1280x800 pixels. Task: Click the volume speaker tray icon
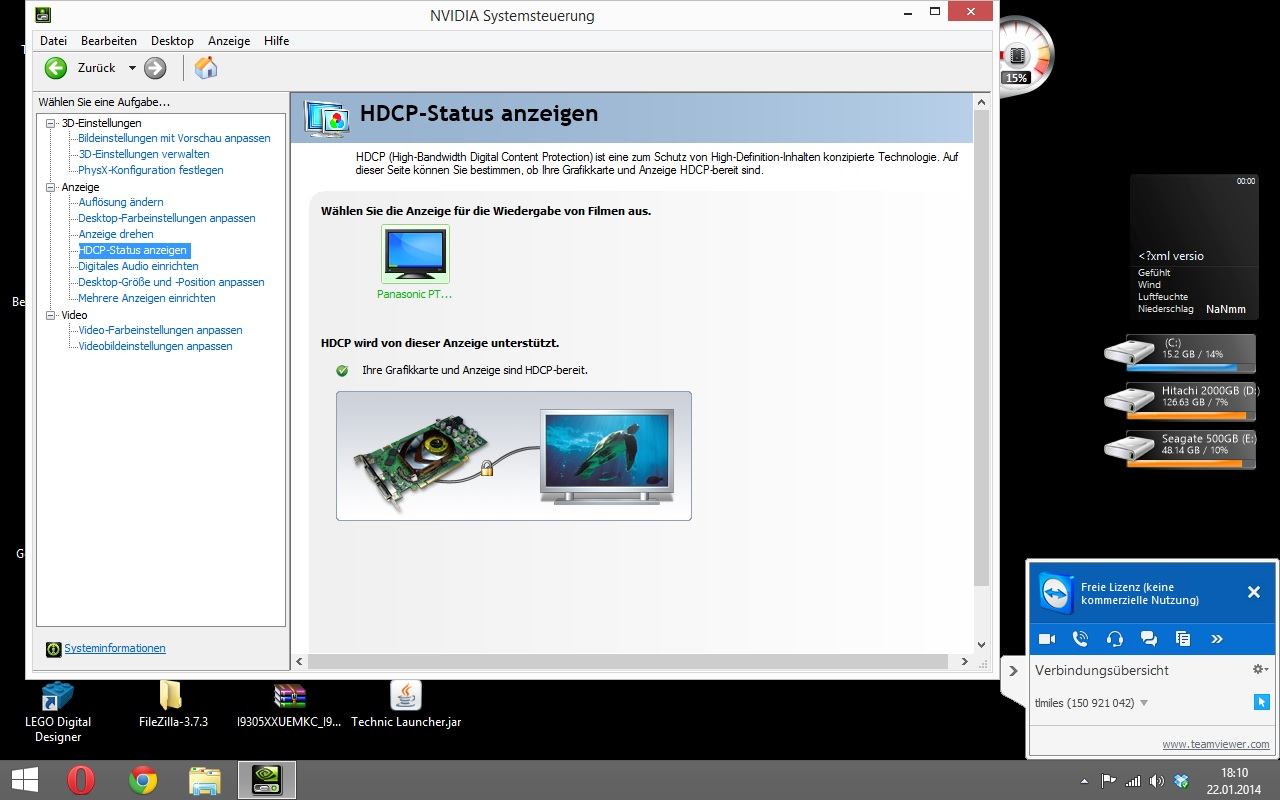tap(1157, 781)
